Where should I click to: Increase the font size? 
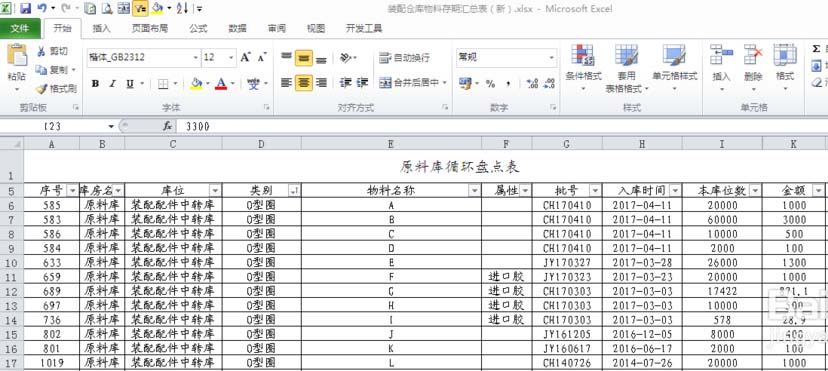(x=246, y=57)
